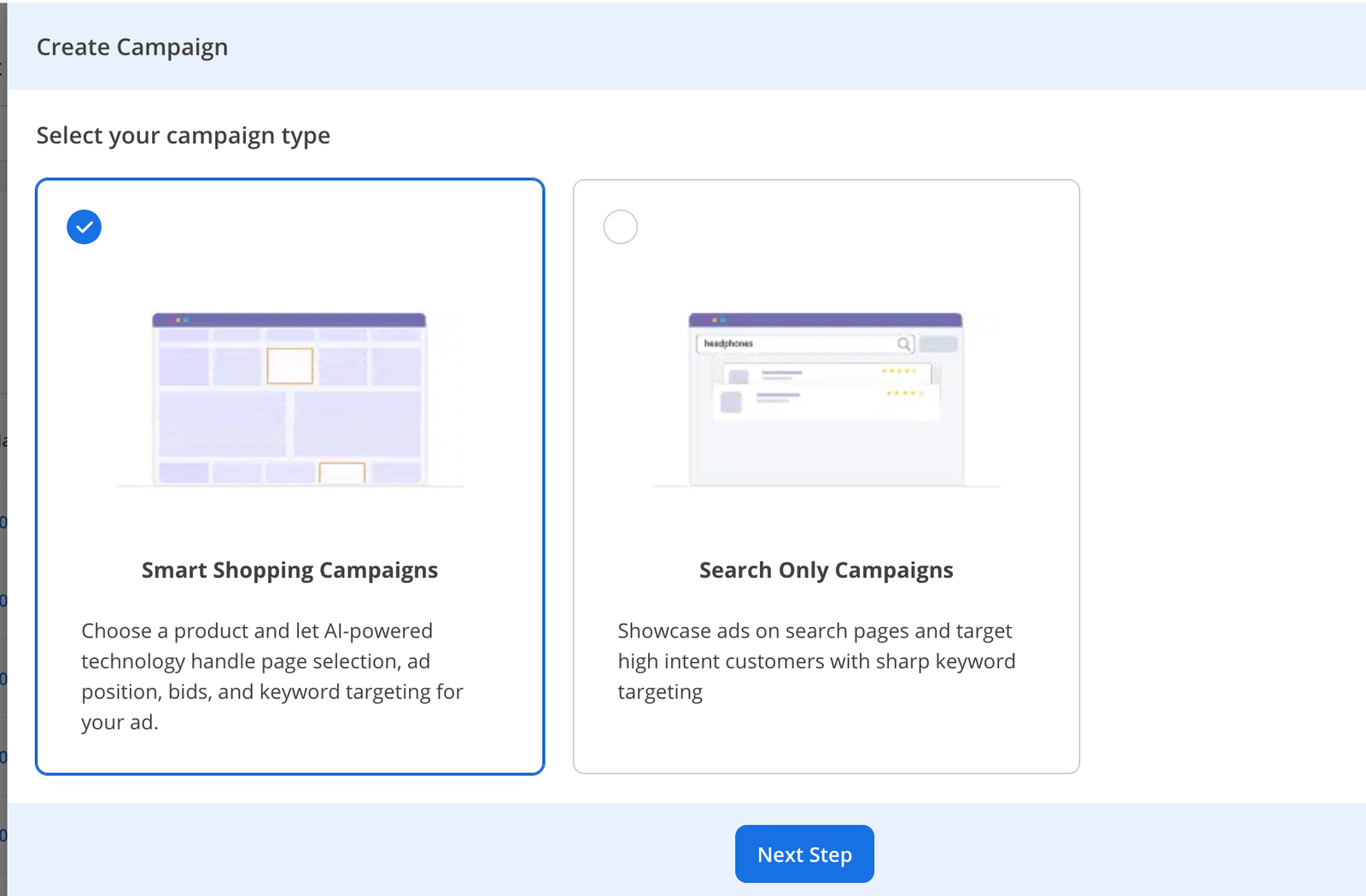This screenshot has width=1366, height=896.
Task: Click the keyword targeting description of Search Only
Action: click(816, 661)
